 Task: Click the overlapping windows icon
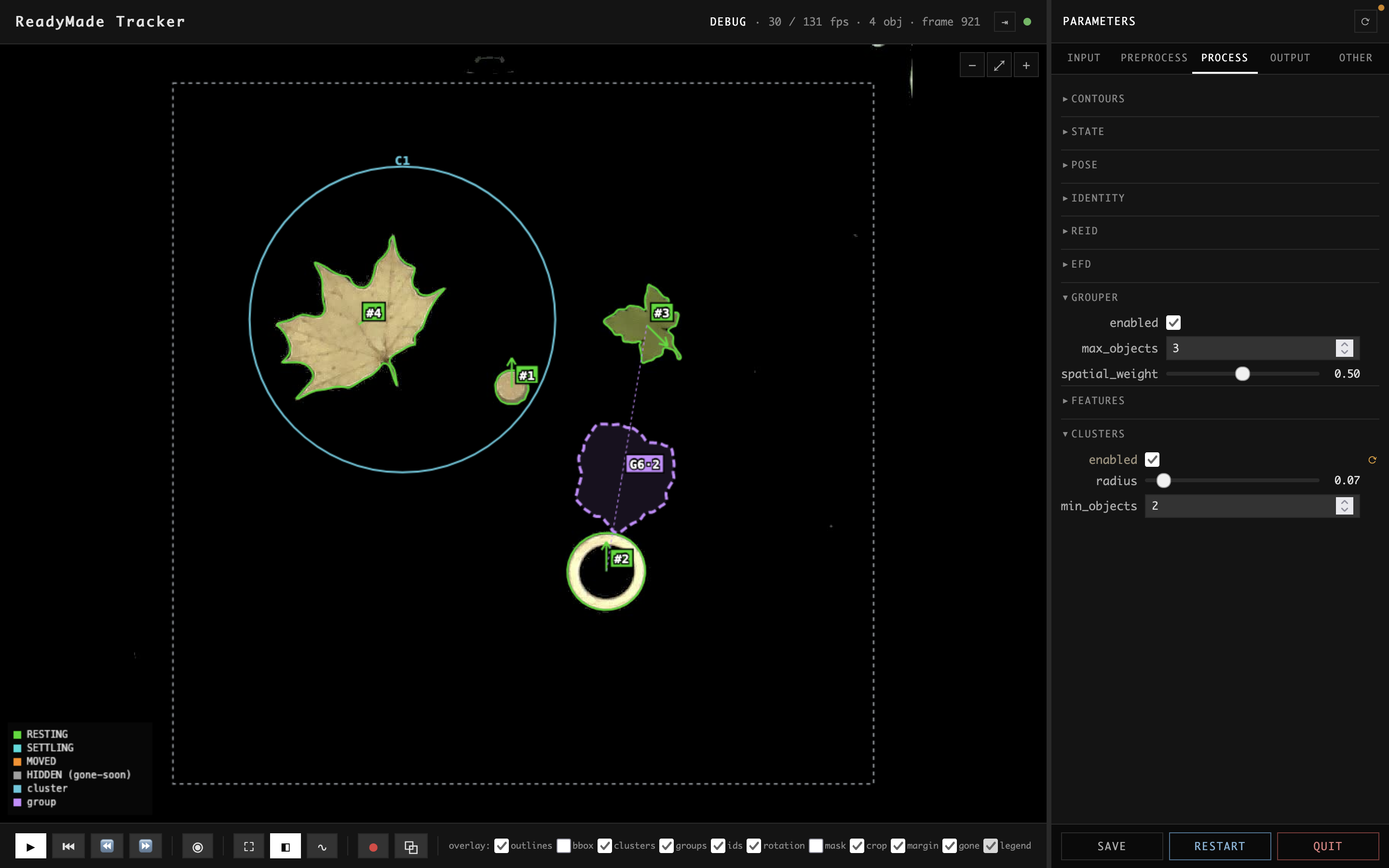[411, 846]
